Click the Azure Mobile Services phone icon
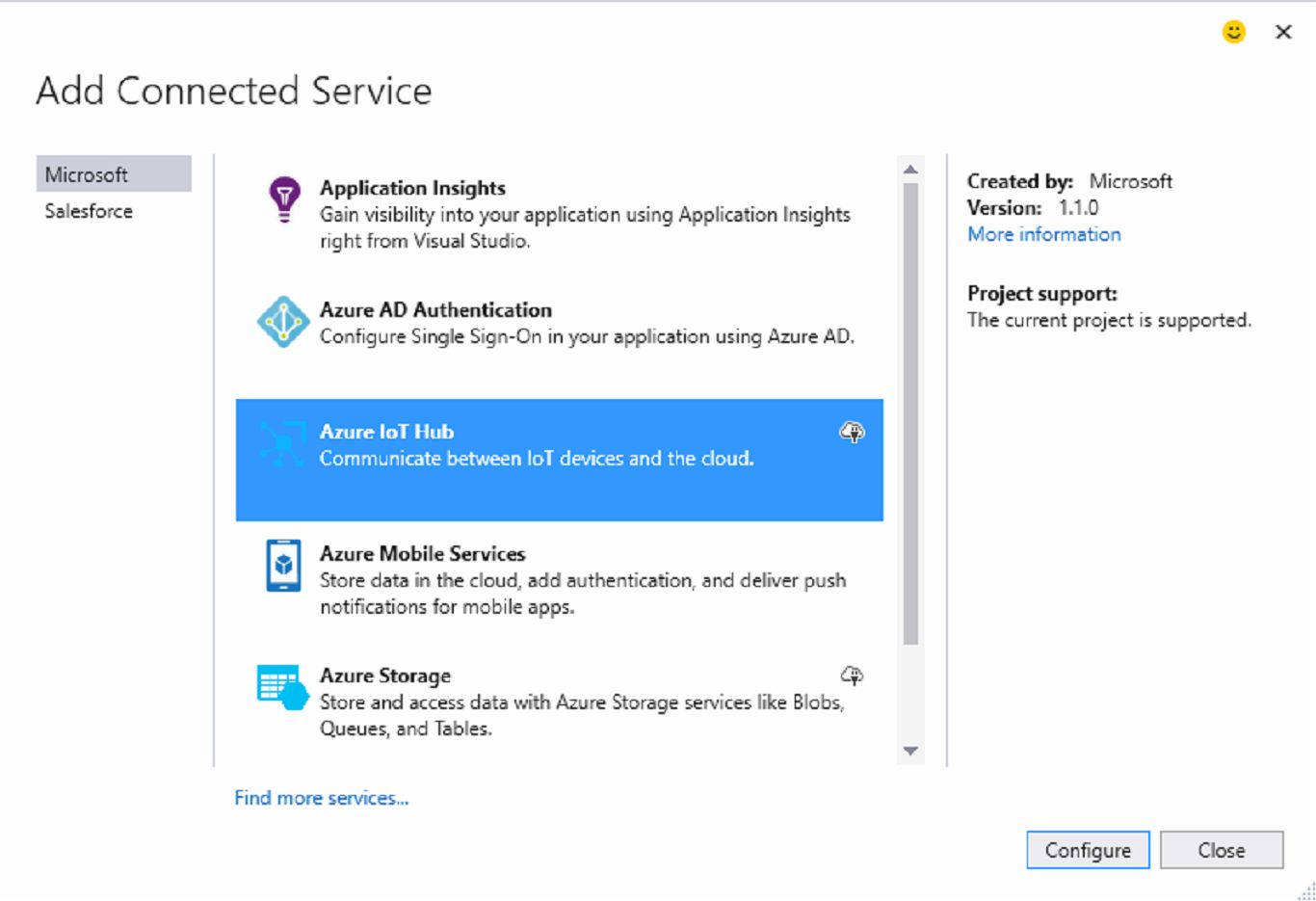The width and height of the screenshot is (1316, 901). click(x=283, y=566)
